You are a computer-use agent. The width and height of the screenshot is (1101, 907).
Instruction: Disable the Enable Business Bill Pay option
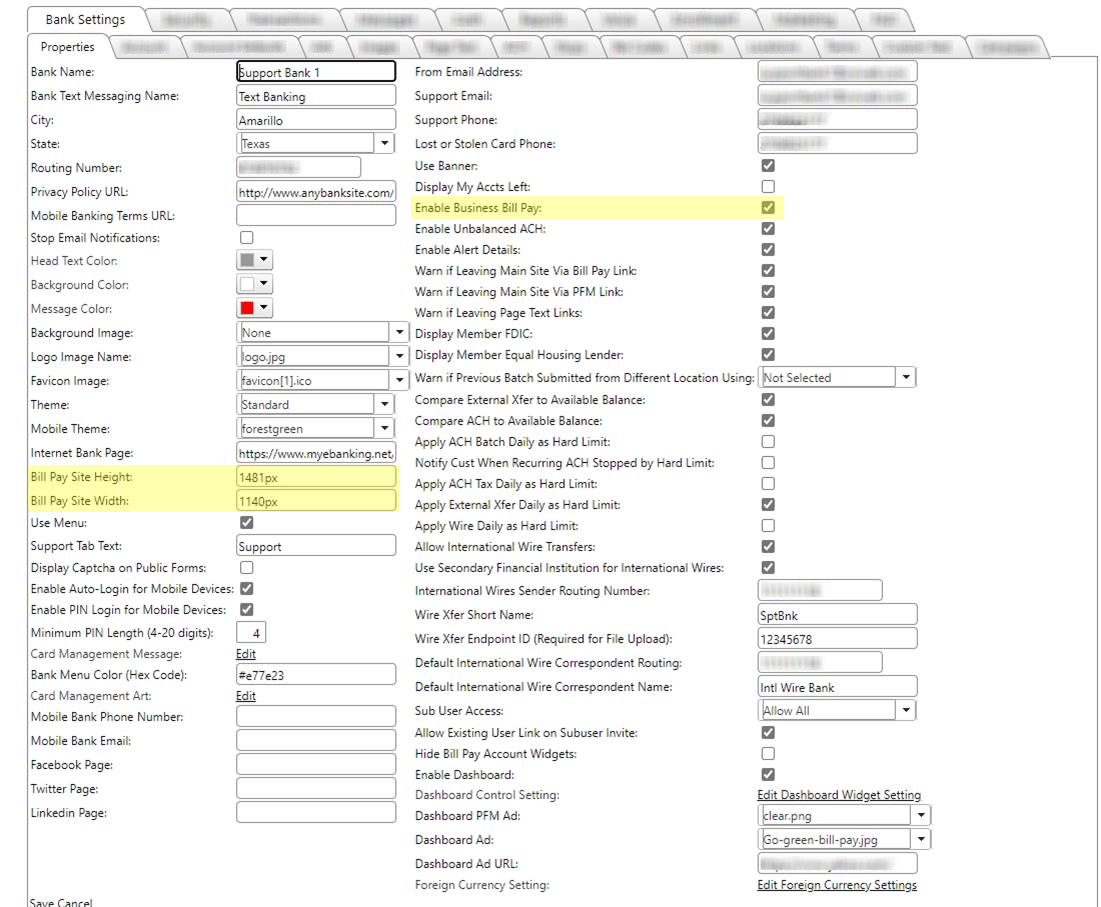point(768,208)
